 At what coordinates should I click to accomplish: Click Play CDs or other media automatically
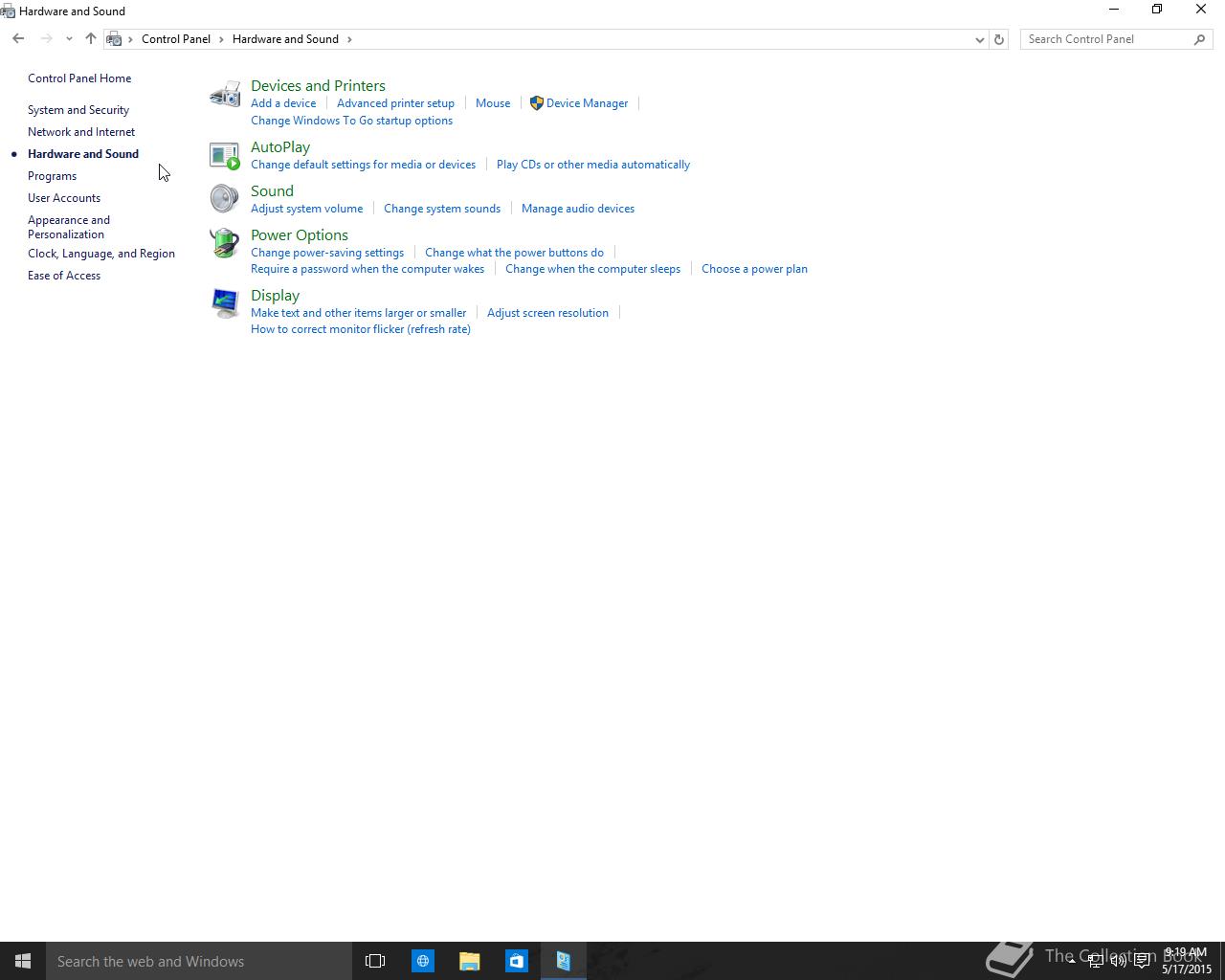point(593,165)
